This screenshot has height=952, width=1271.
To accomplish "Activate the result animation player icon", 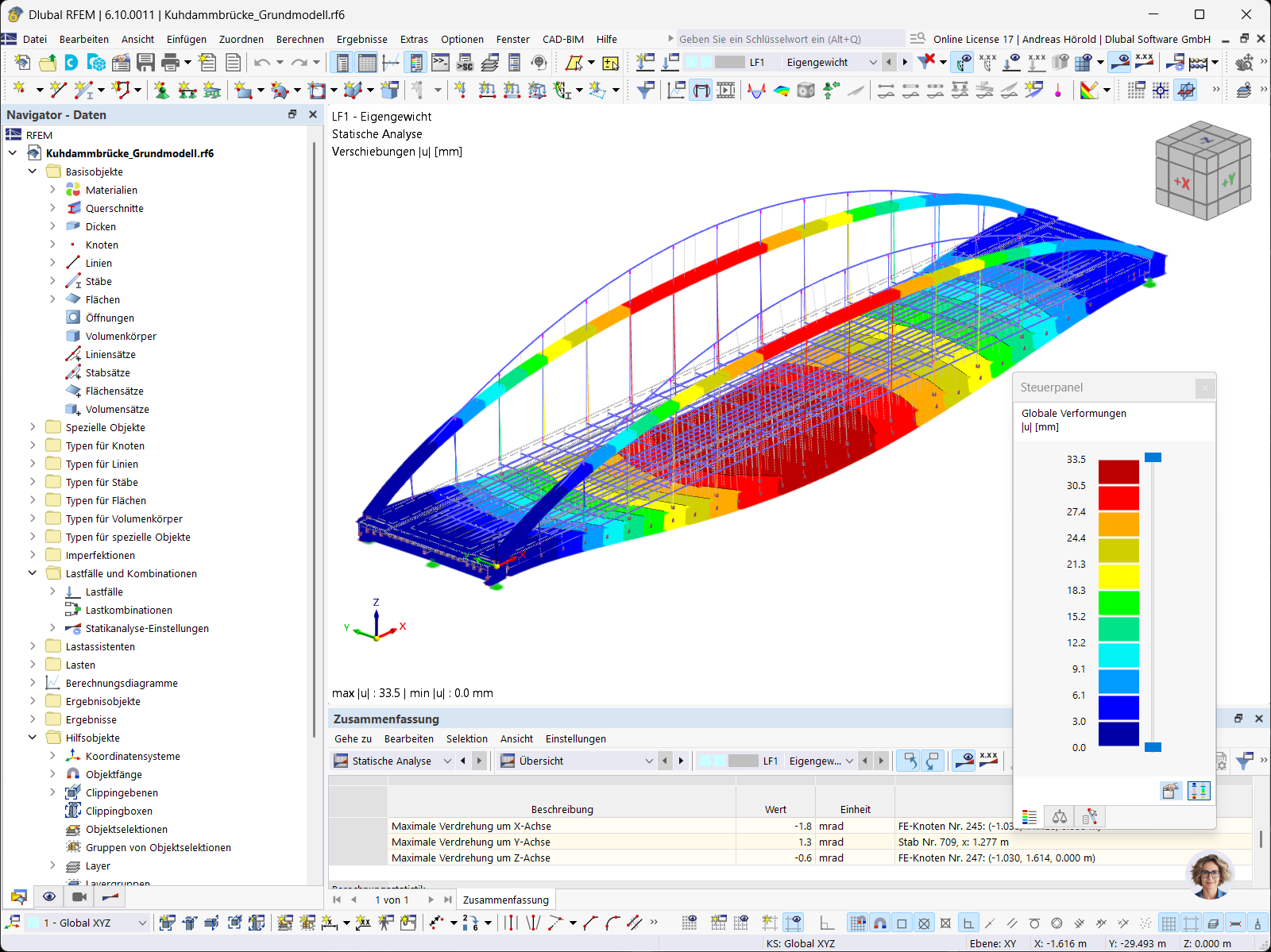I will tap(725, 90).
